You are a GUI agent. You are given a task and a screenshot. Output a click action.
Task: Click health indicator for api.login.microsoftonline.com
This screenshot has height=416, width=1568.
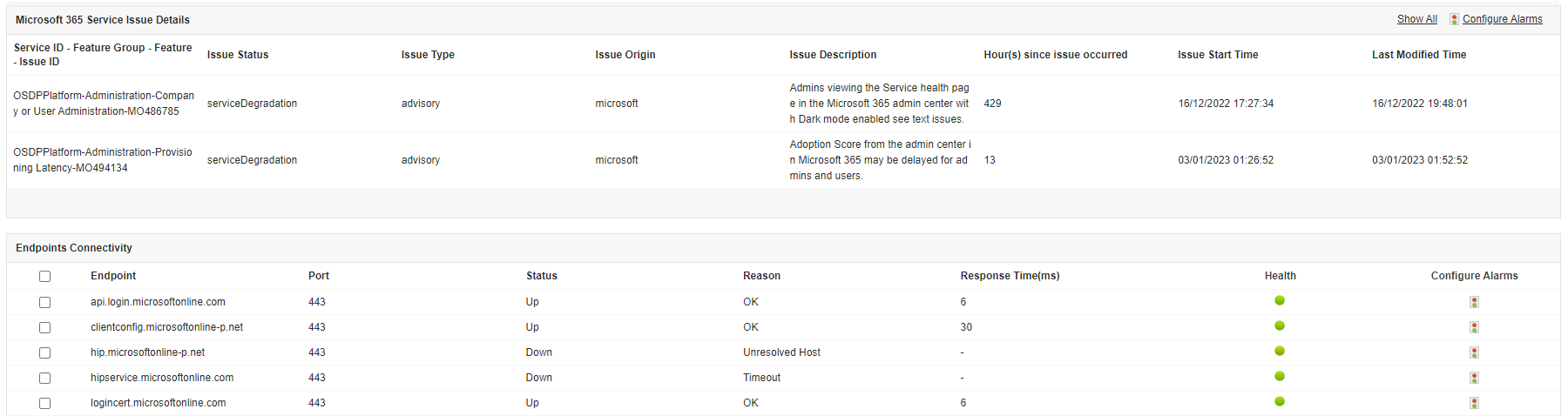pyautogui.click(x=1280, y=300)
